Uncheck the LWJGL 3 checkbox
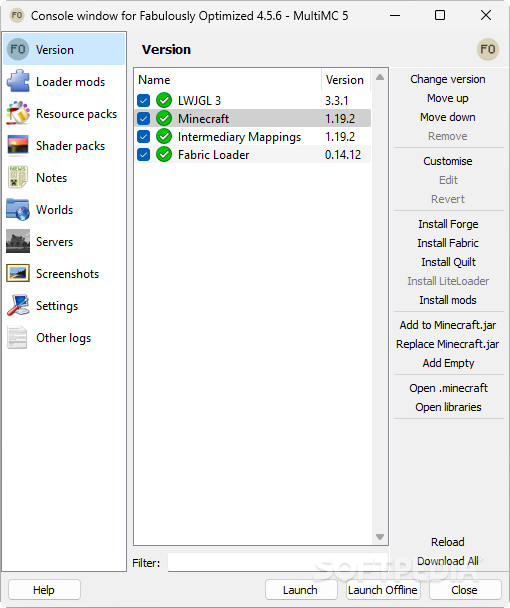Image resolution: width=510 pixels, height=608 pixels. click(143, 100)
